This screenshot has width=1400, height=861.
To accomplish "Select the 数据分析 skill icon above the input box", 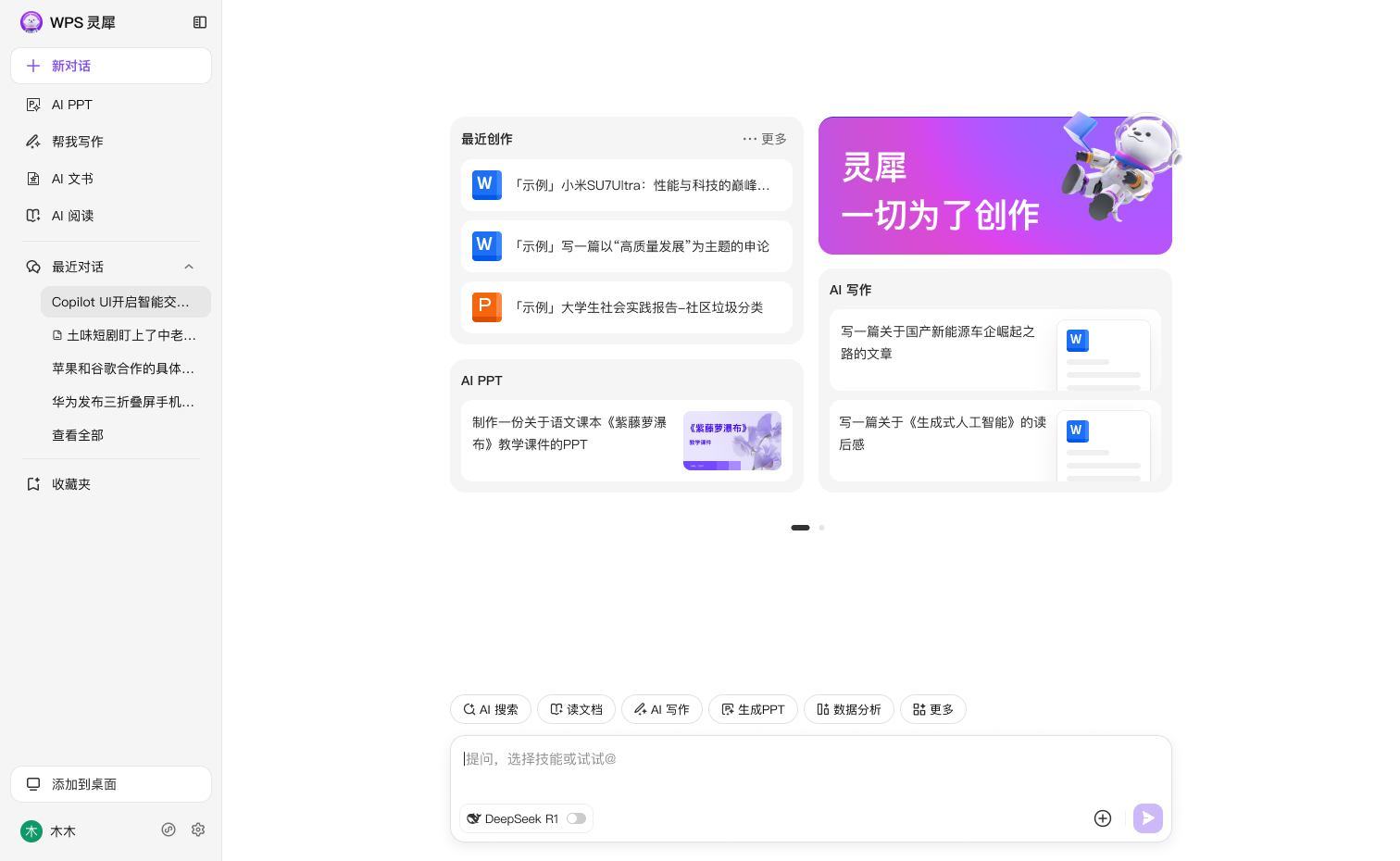I will (x=823, y=709).
